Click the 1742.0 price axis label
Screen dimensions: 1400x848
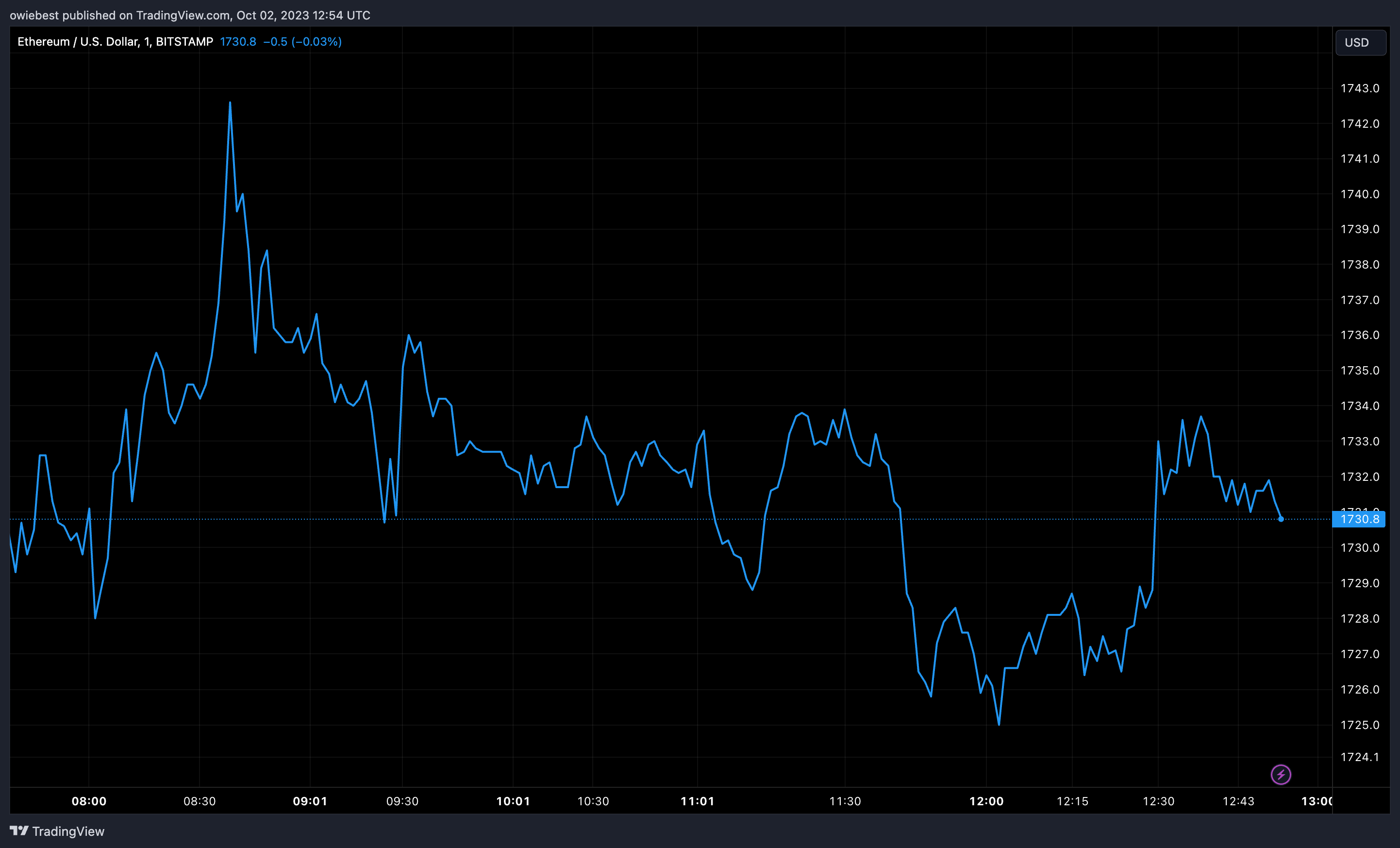click(1360, 123)
